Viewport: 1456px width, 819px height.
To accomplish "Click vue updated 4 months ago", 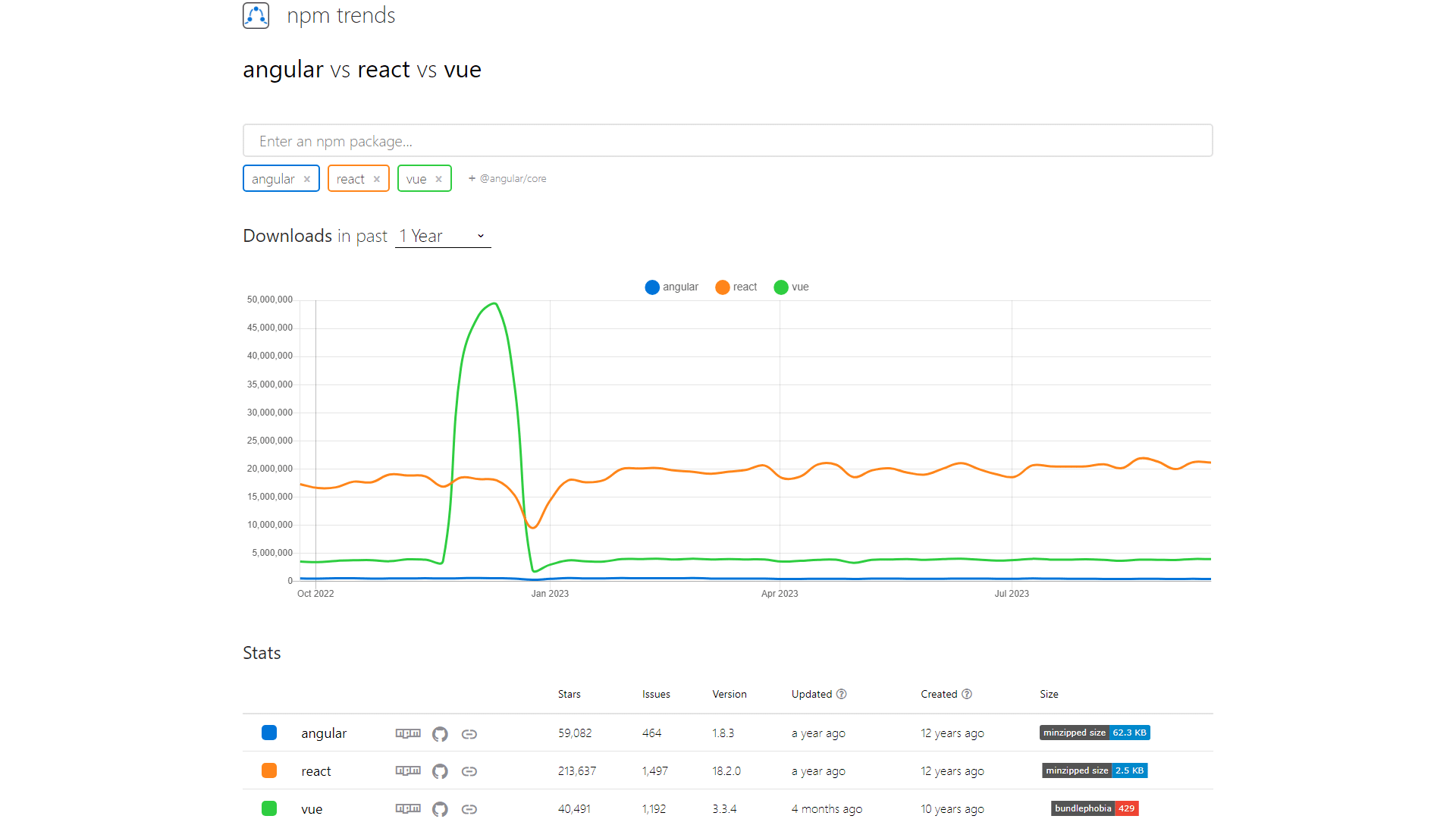I will pyautogui.click(x=827, y=809).
